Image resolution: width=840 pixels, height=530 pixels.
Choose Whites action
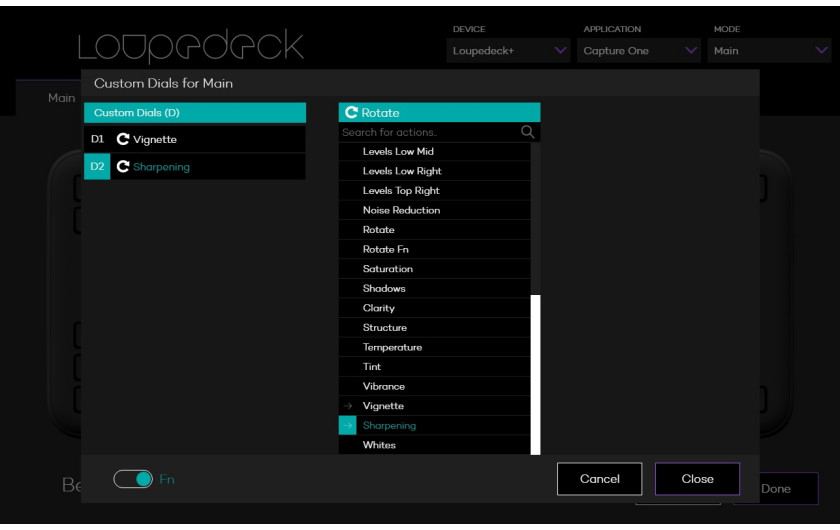pyautogui.click(x=434, y=445)
